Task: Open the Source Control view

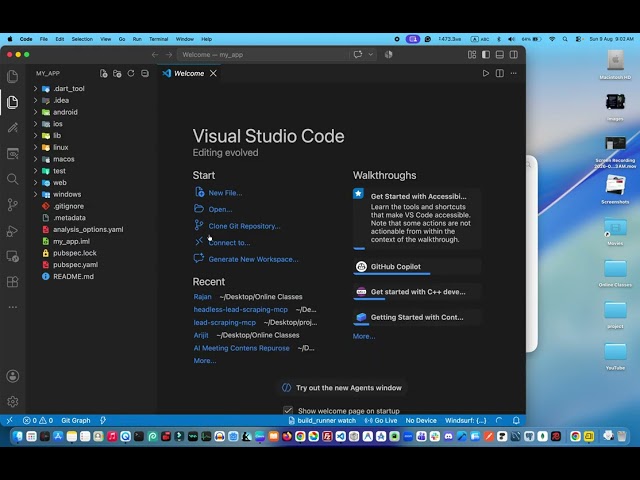Action: [13, 204]
